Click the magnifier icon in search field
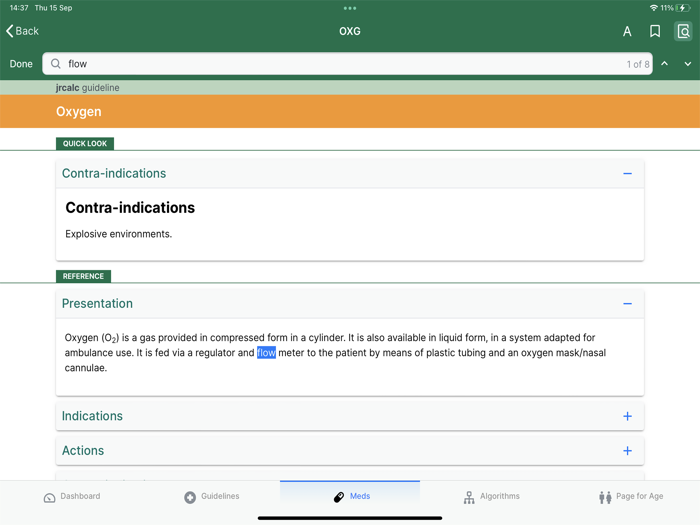This screenshot has height=525, width=700. pos(55,64)
